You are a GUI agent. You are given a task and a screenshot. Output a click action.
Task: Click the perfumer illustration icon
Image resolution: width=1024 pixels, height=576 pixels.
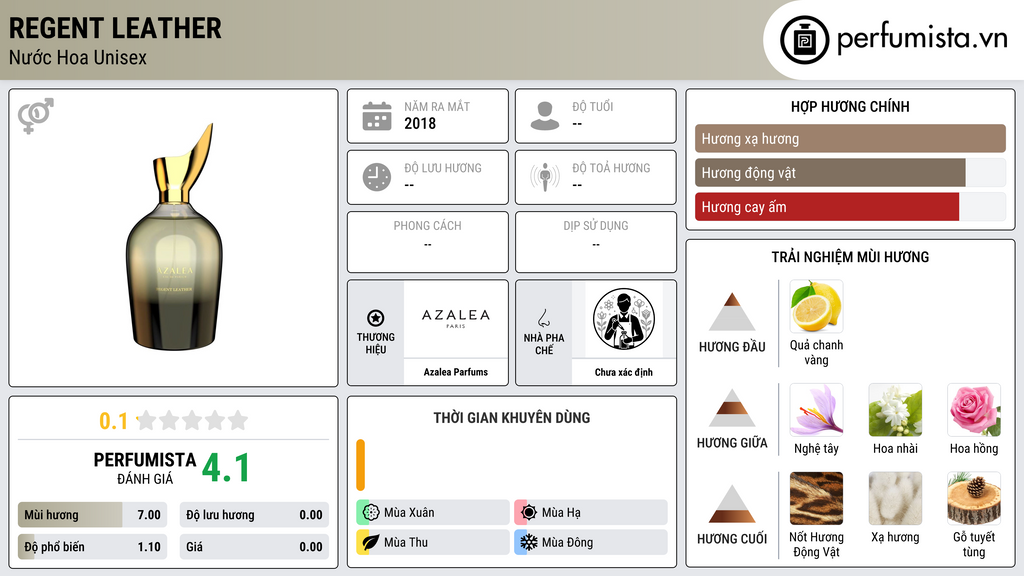624,319
